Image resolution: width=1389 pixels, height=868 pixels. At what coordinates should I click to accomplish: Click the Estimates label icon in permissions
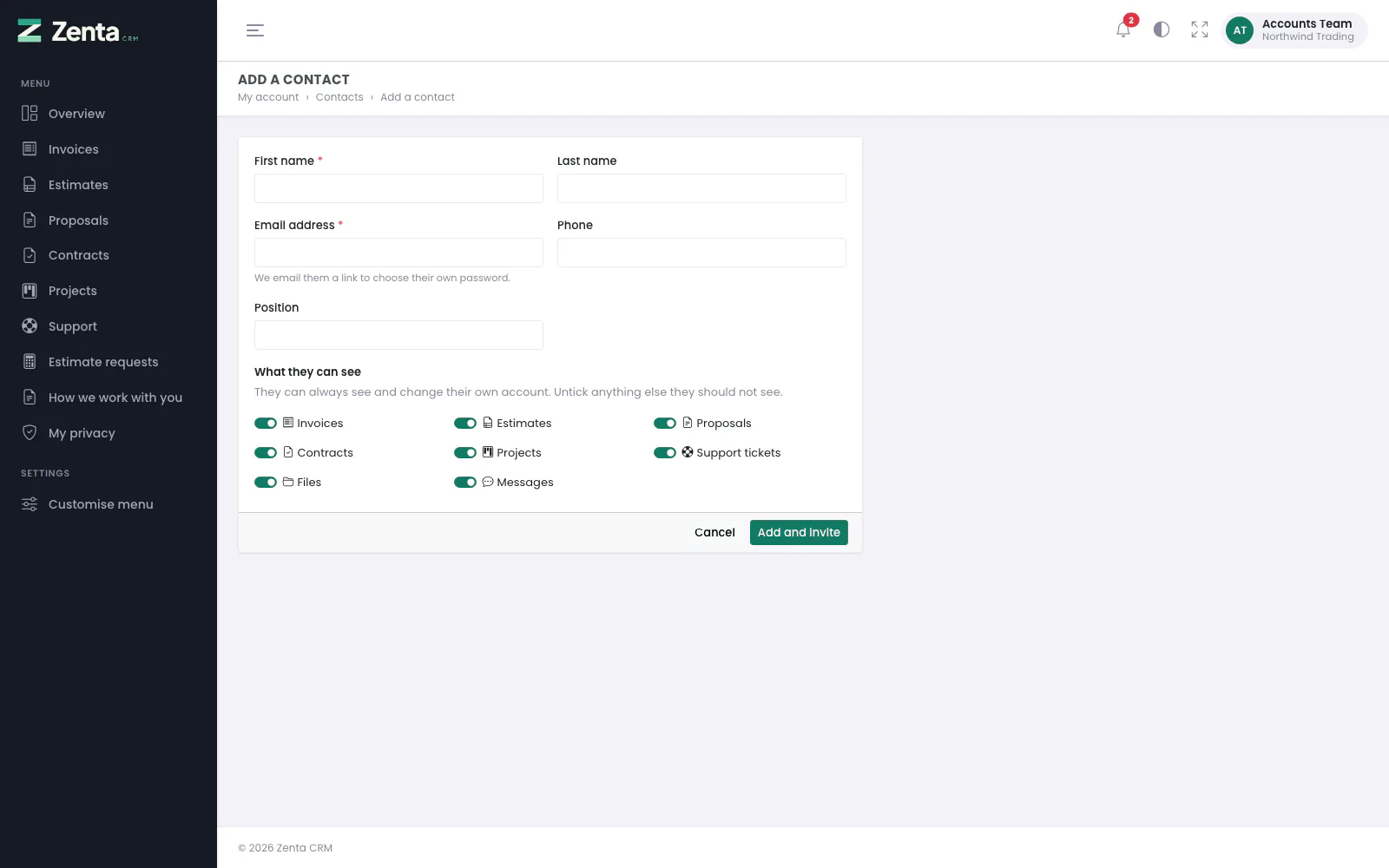tap(488, 423)
